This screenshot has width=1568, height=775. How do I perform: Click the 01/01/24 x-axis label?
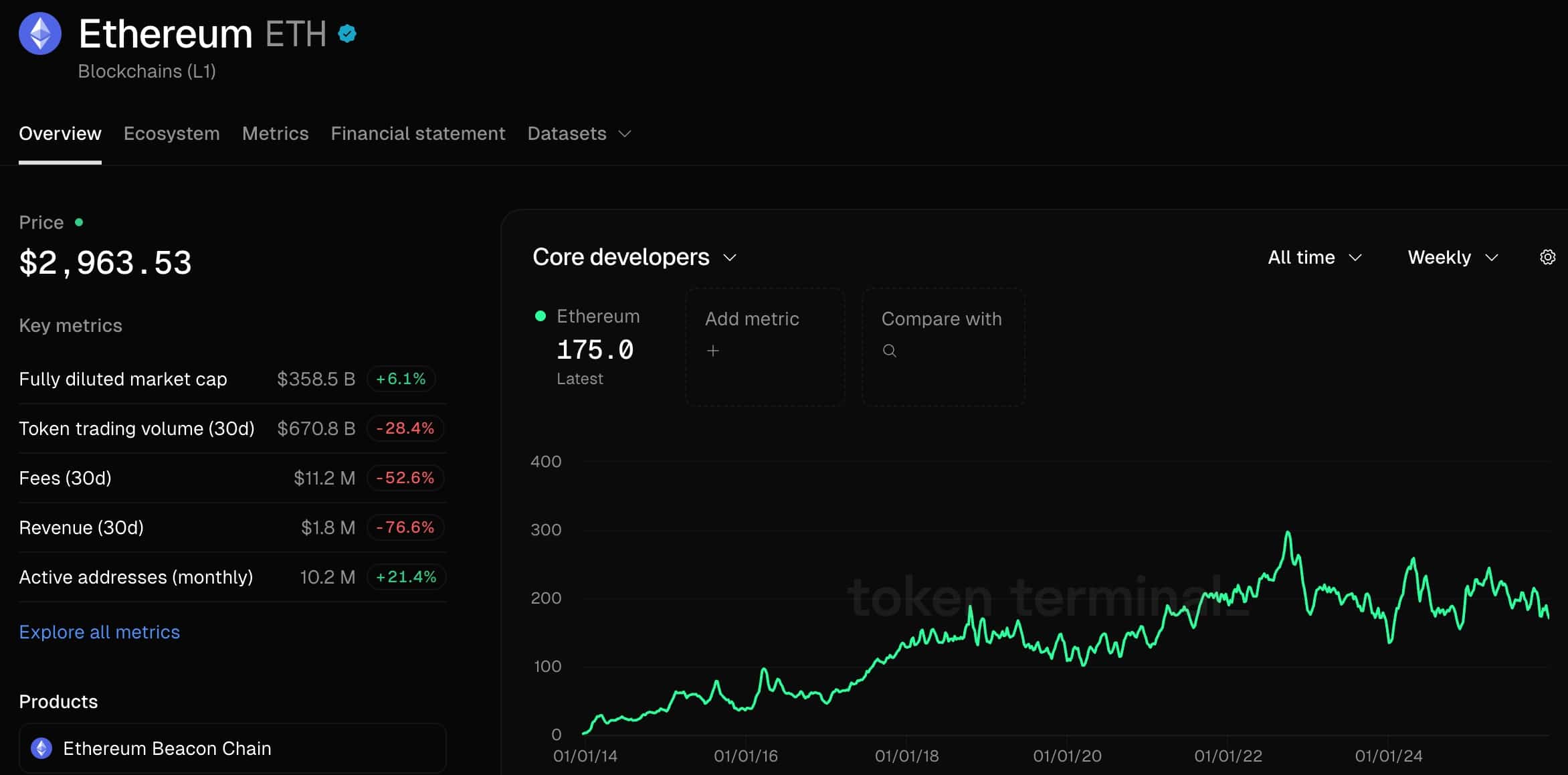(1389, 756)
